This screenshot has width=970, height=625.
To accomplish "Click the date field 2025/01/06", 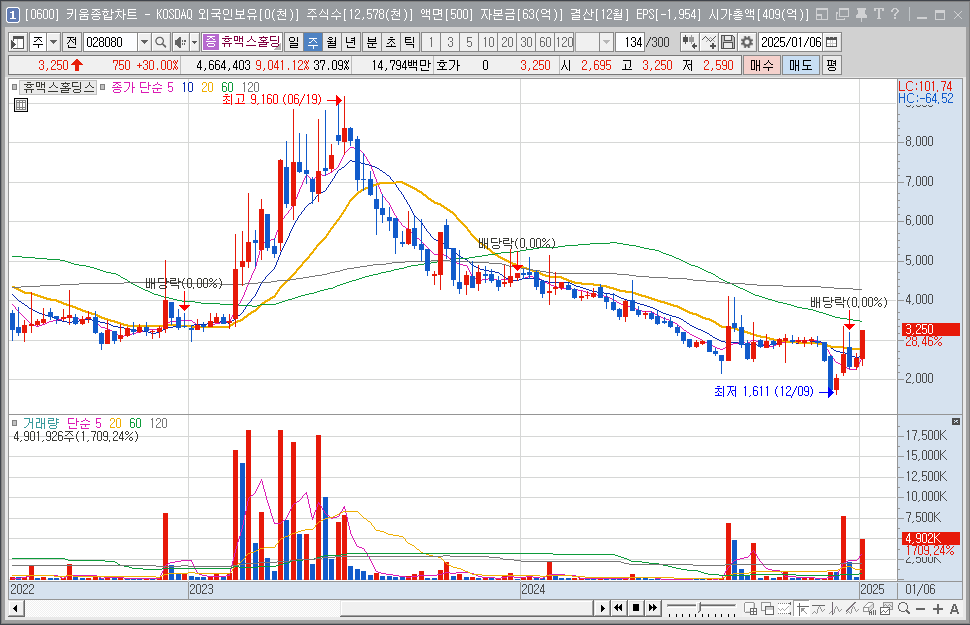I will click(791, 42).
